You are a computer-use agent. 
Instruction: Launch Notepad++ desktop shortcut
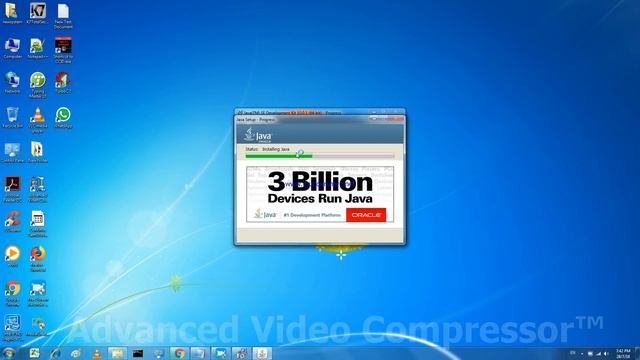coord(38,49)
